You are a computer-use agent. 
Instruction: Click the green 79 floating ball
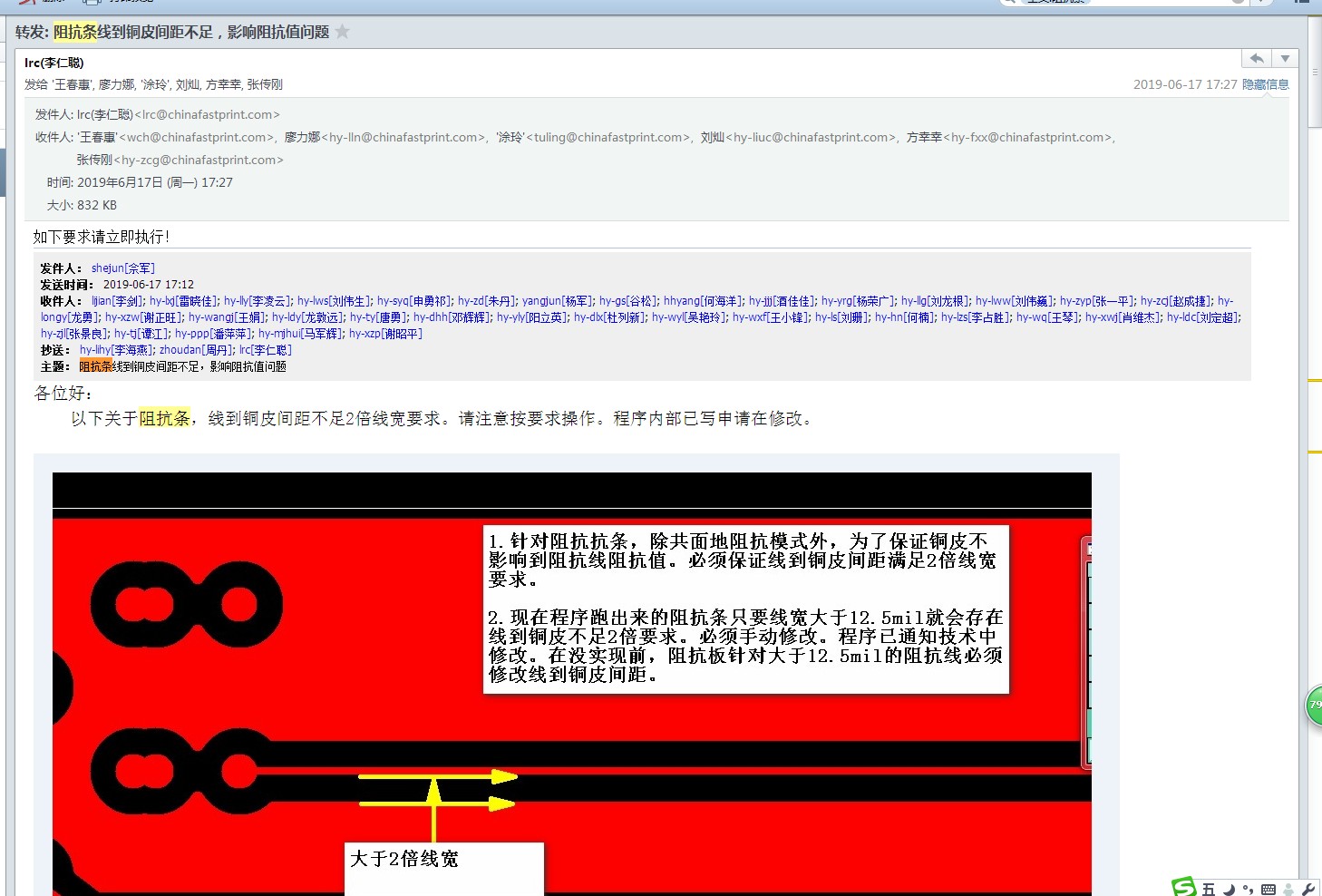1314,705
